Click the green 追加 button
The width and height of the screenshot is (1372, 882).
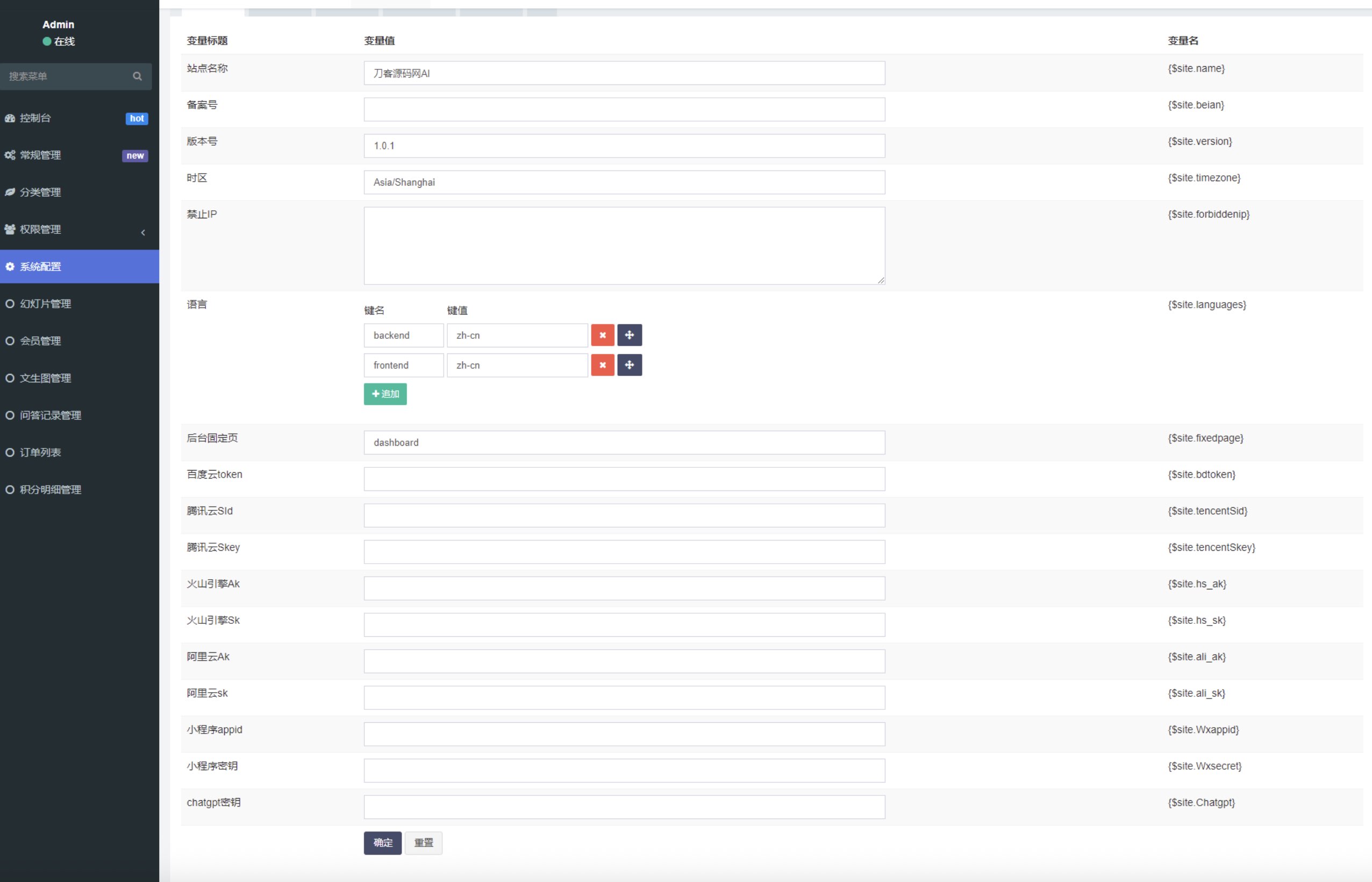tap(385, 394)
